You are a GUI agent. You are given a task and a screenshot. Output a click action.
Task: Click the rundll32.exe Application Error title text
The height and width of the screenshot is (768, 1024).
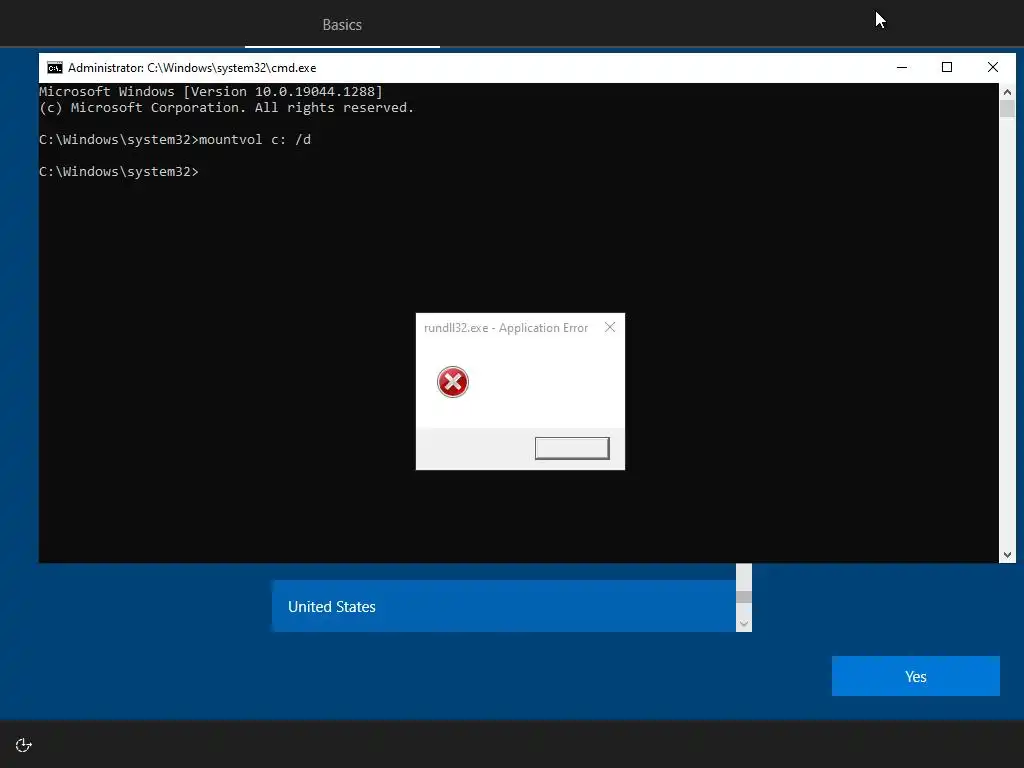(506, 328)
